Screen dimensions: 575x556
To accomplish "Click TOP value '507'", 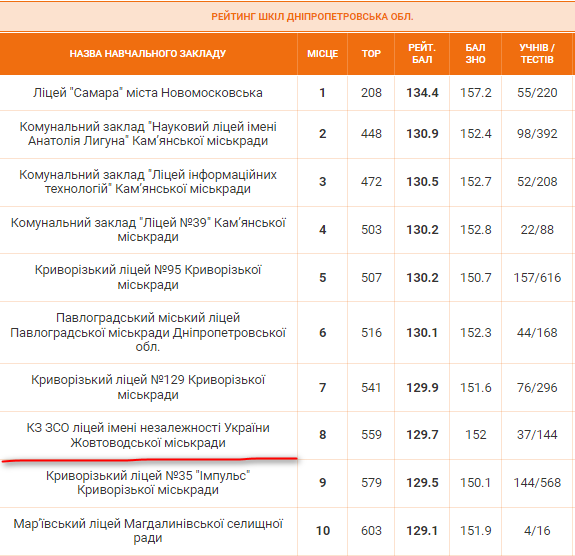I will [371, 278].
